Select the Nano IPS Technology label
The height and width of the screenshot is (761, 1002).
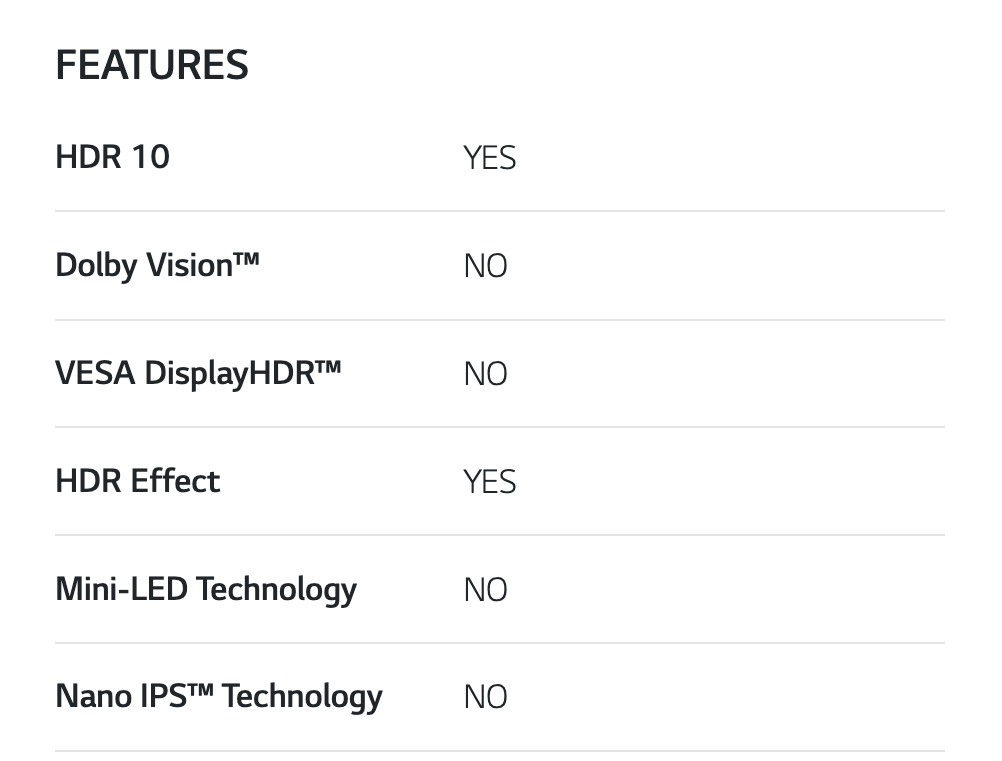pos(219,696)
